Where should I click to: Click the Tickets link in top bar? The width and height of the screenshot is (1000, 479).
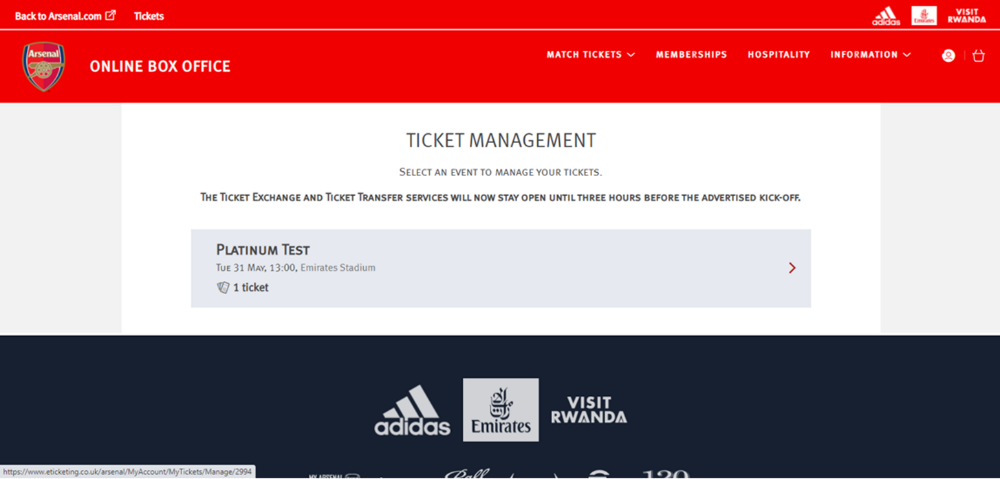[149, 16]
